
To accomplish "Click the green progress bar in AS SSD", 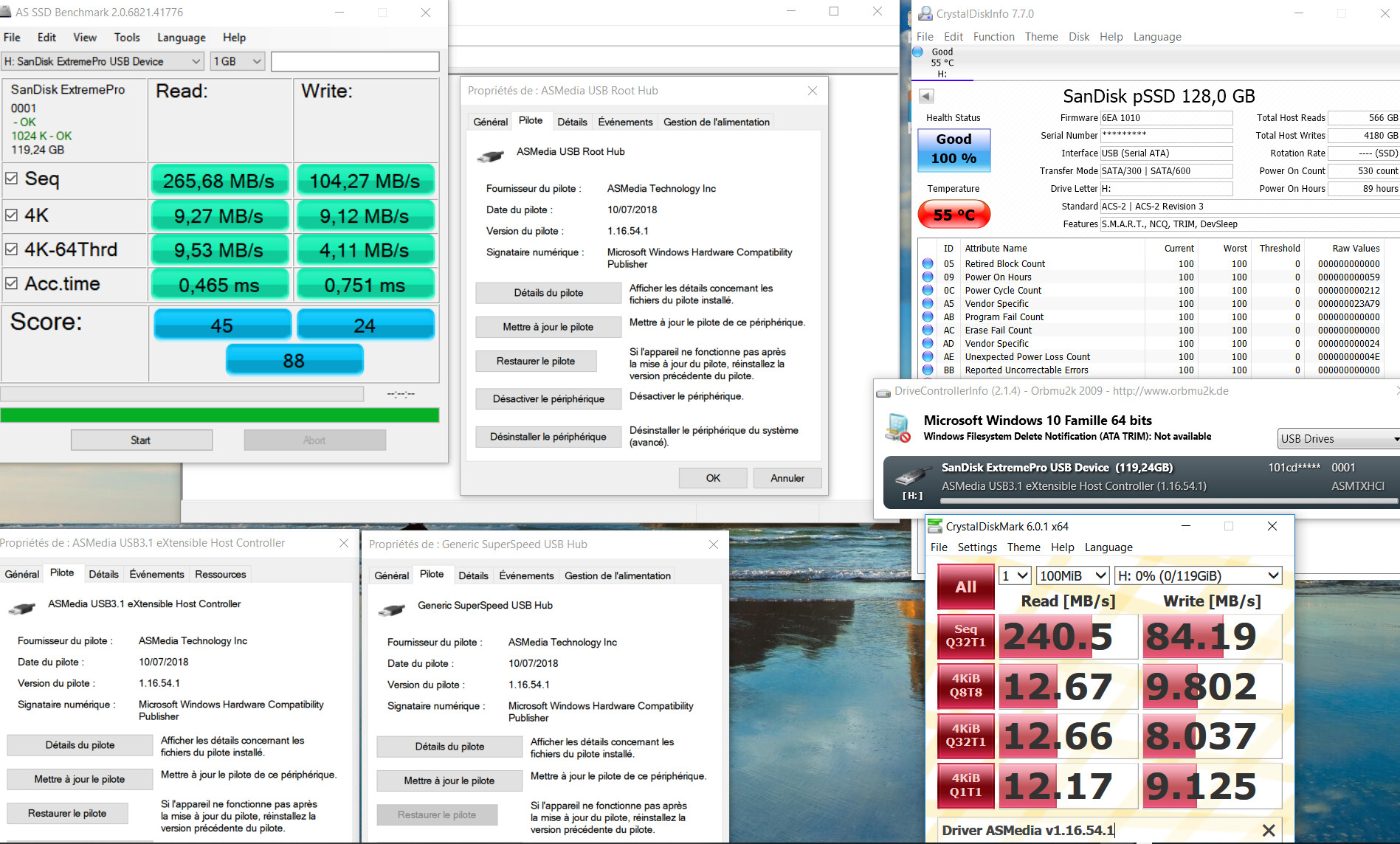I will [220, 415].
